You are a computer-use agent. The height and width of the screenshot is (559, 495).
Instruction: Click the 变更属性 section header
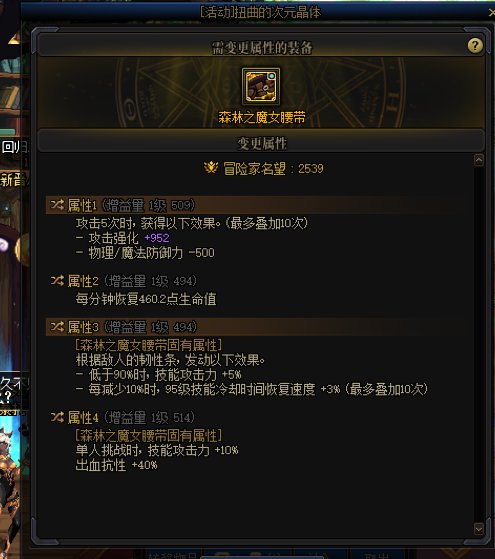[261, 143]
